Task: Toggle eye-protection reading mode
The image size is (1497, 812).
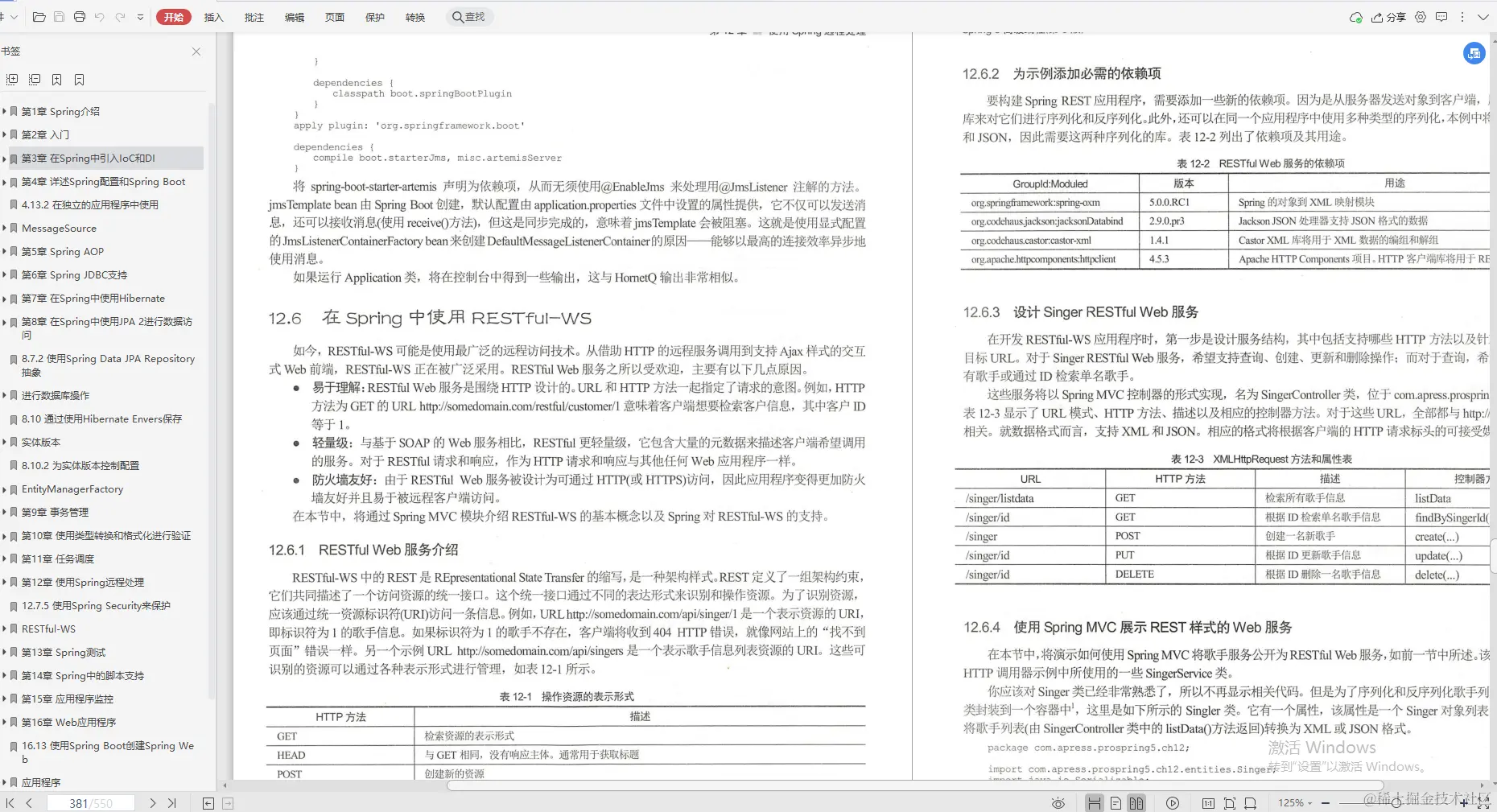Action: [x=1059, y=802]
